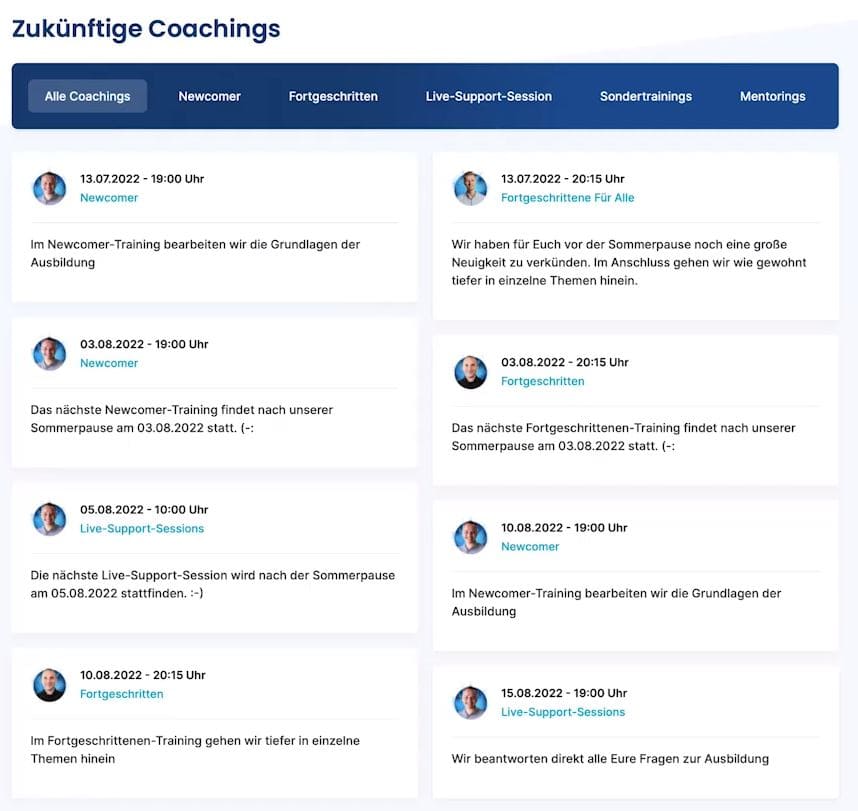Click coach avatar on 15.08.2022 19:00 card
This screenshot has height=811, width=858.
coord(470,702)
